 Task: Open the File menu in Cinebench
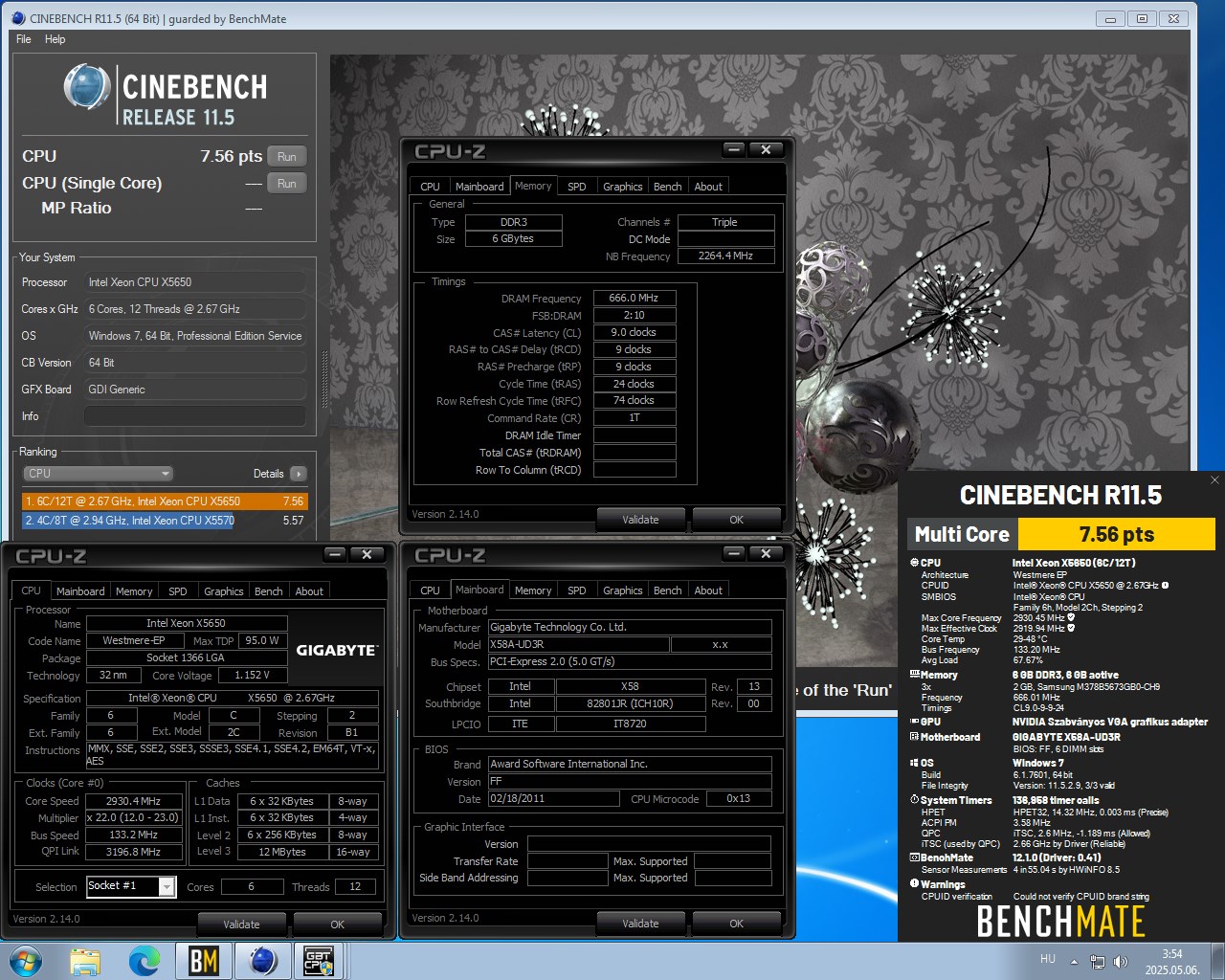tap(24, 39)
